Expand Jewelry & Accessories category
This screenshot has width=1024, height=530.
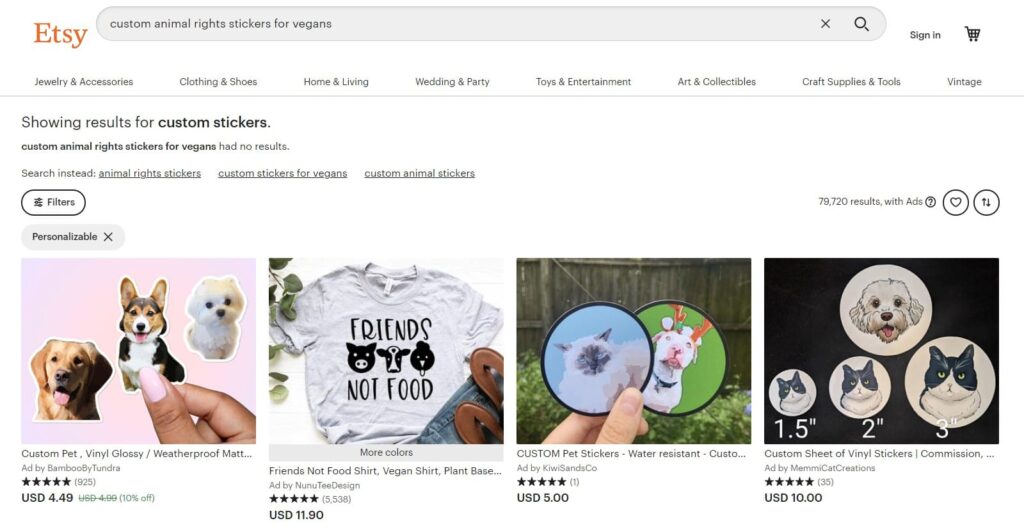coord(84,82)
